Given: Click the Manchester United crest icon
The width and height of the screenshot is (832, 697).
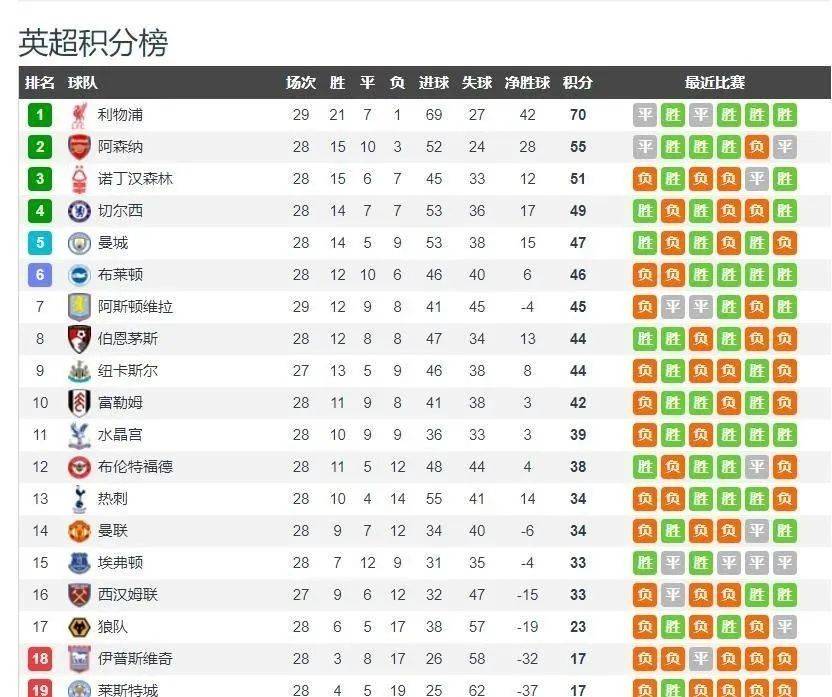Looking at the screenshot, I should coord(79,531).
